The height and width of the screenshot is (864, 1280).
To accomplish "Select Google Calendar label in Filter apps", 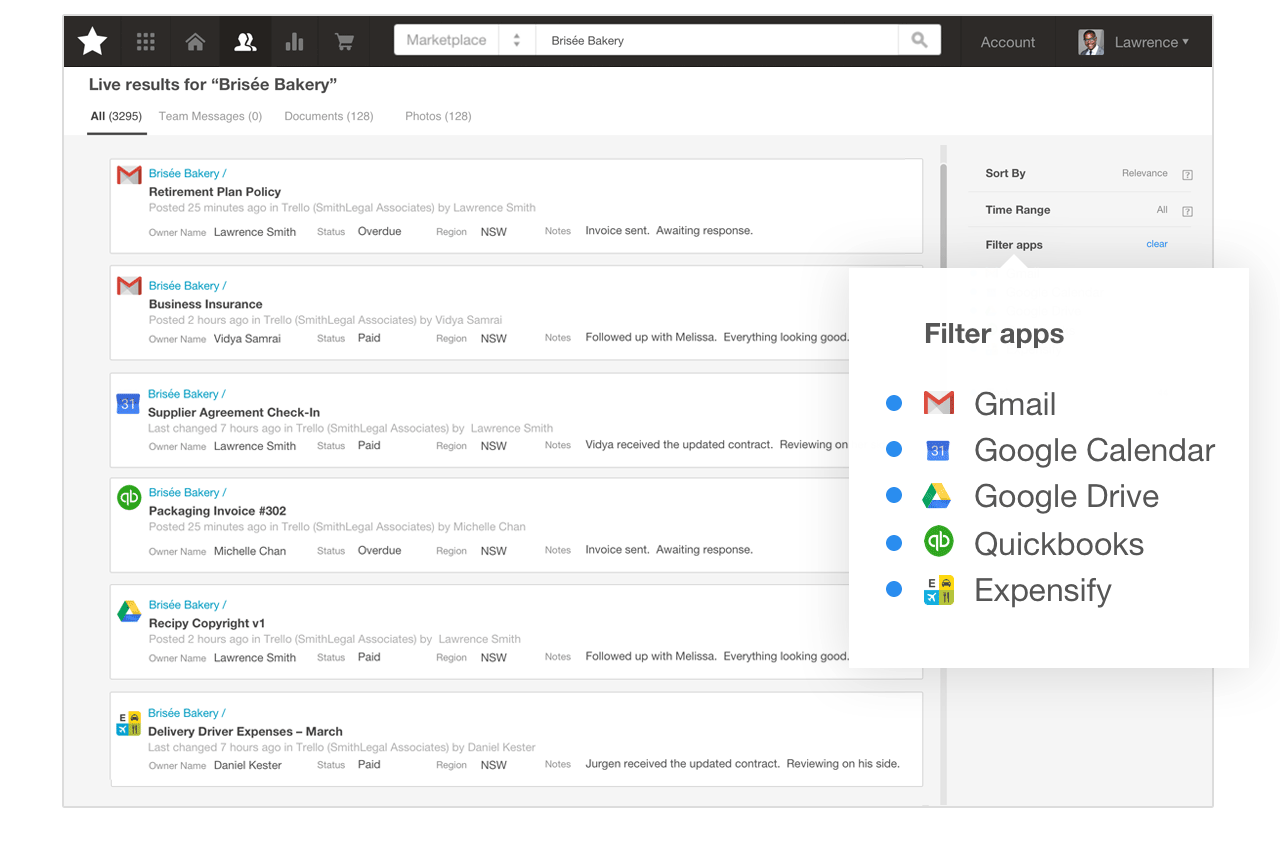I will (1094, 450).
